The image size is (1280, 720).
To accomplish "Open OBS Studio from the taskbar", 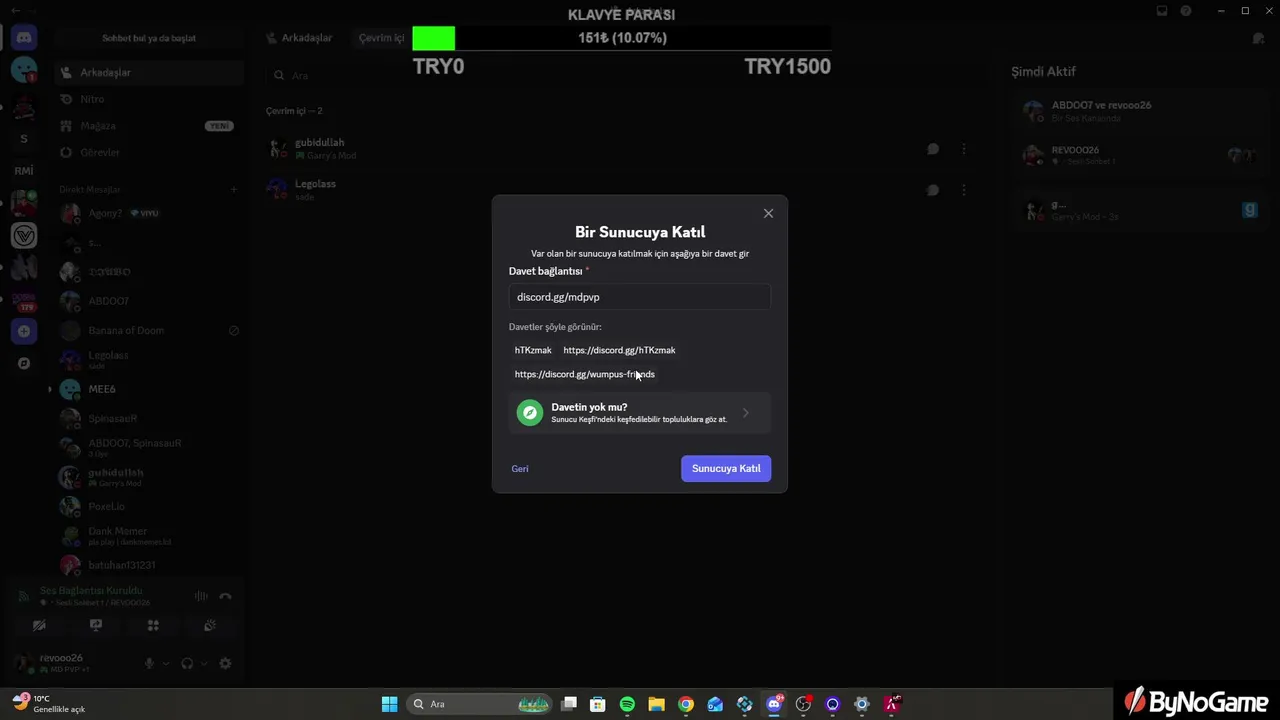I will click(803, 704).
